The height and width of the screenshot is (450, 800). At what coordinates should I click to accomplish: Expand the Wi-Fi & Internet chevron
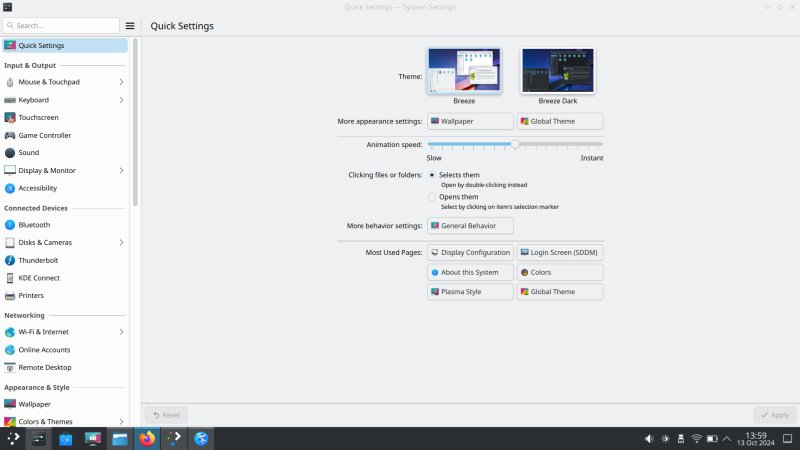click(121, 332)
